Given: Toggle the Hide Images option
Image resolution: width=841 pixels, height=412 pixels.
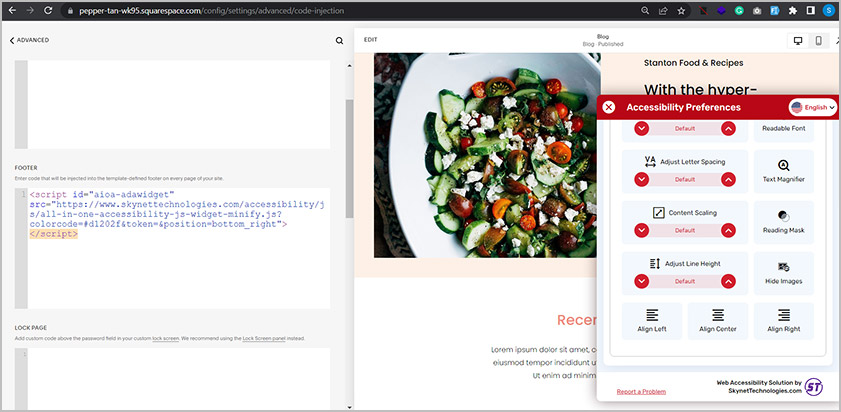Looking at the screenshot, I should [x=784, y=274].
